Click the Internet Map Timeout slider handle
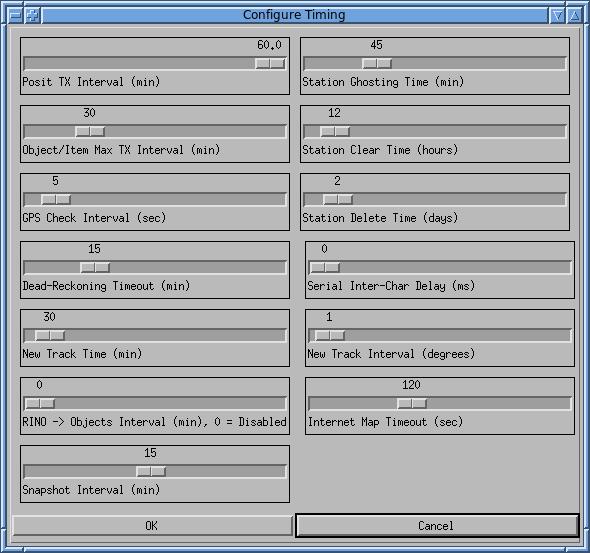Viewport: 590px width, 553px height. 412,403
